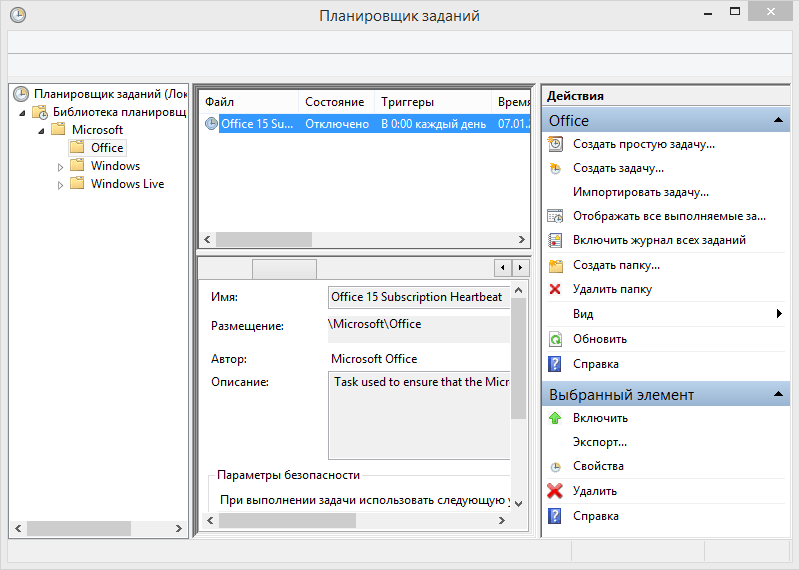
Task: Click the Описание text box
Action: point(418,415)
